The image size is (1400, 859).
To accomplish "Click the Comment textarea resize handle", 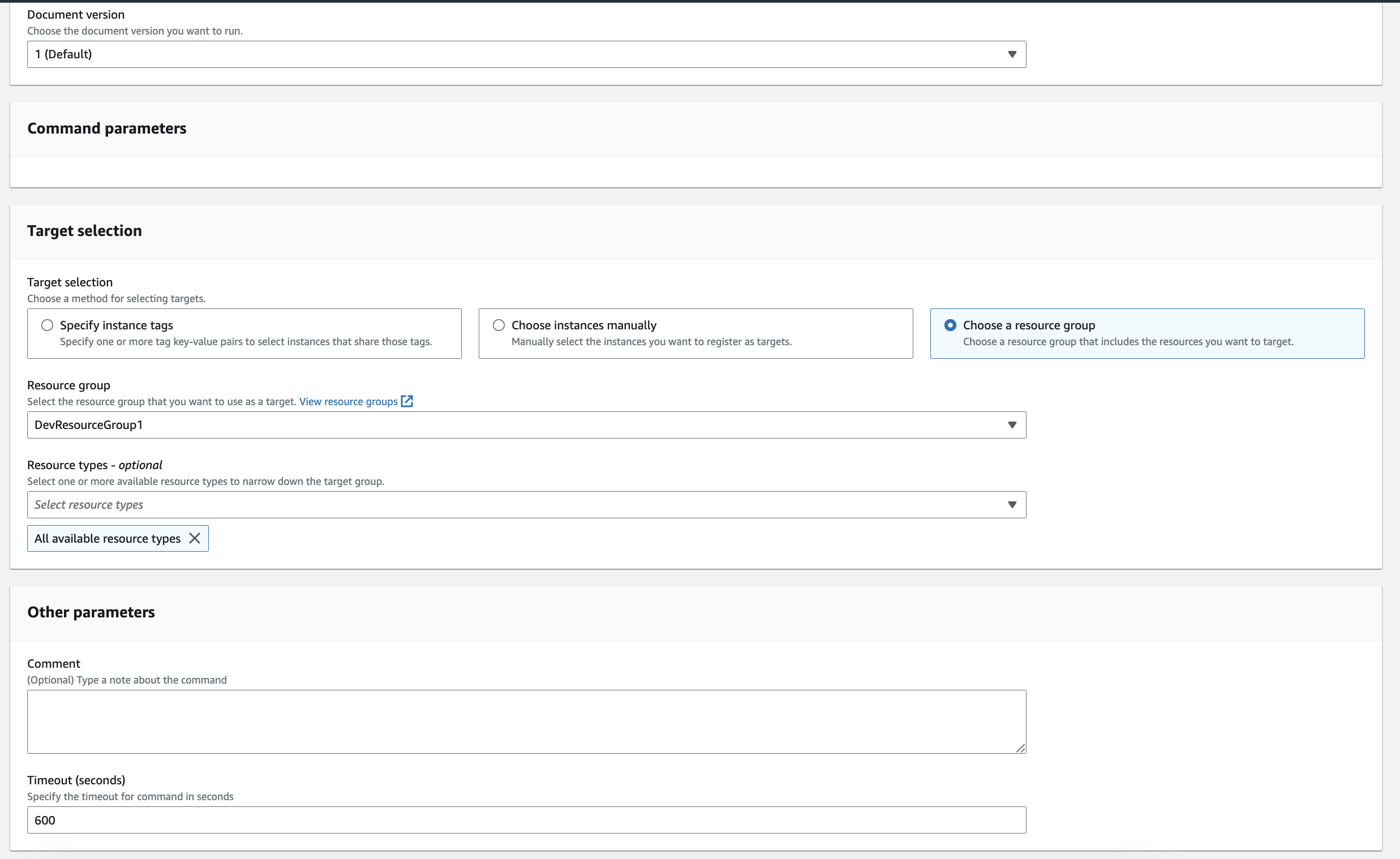I will click(1020, 748).
